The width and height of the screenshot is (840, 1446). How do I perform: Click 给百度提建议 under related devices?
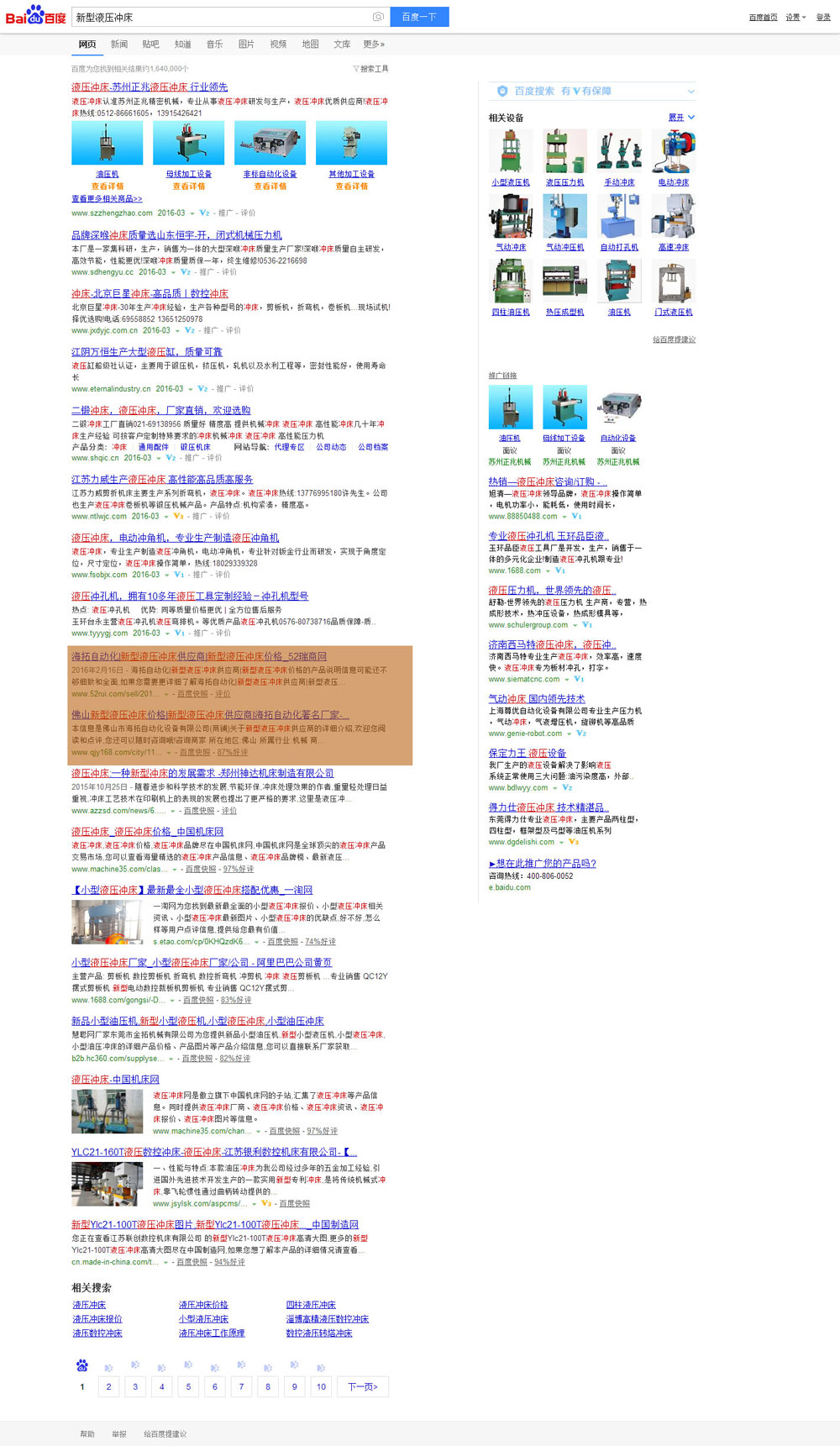(x=675, y=339)
